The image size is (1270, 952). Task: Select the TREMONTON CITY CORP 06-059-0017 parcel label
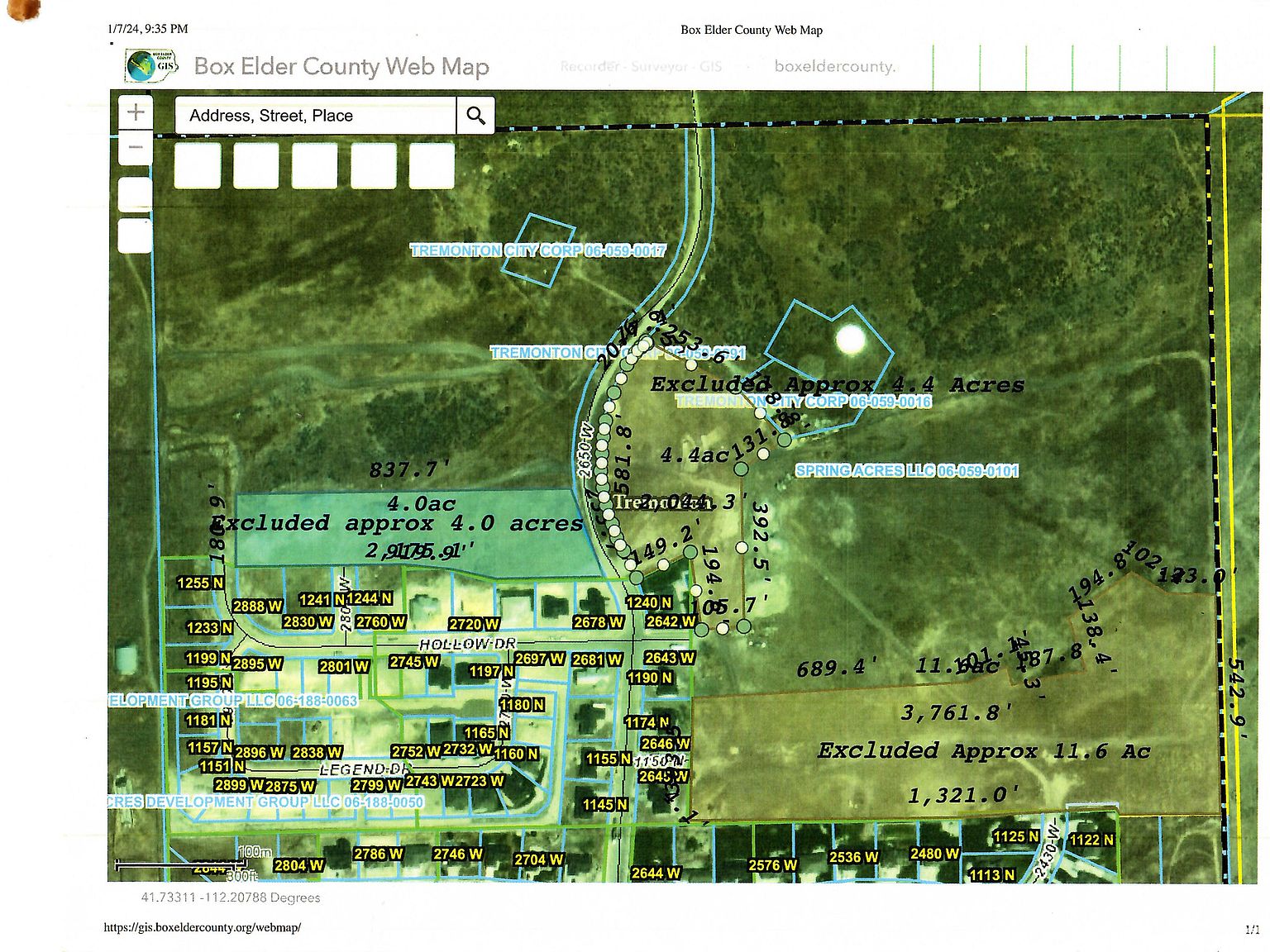coord(538,250)
